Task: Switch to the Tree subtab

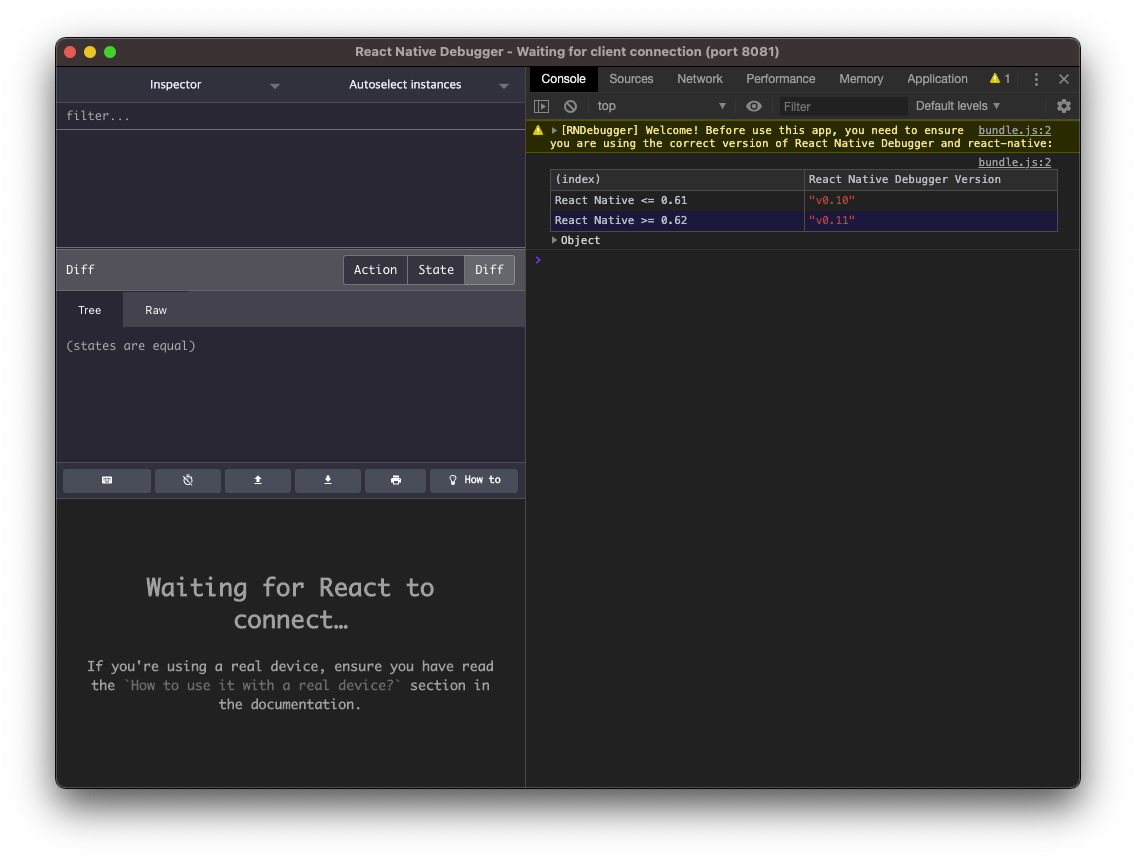Action: 90,310
